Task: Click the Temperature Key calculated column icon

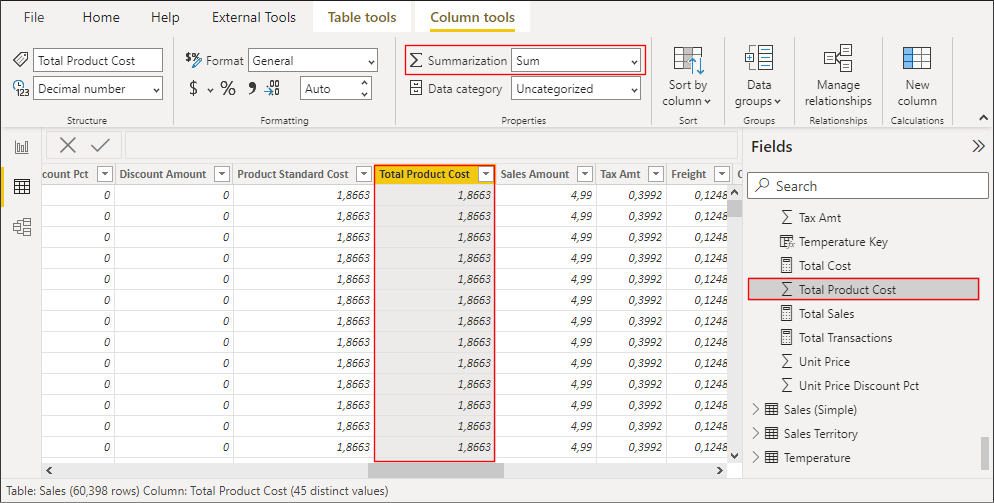Action: (x=787, y=242)
